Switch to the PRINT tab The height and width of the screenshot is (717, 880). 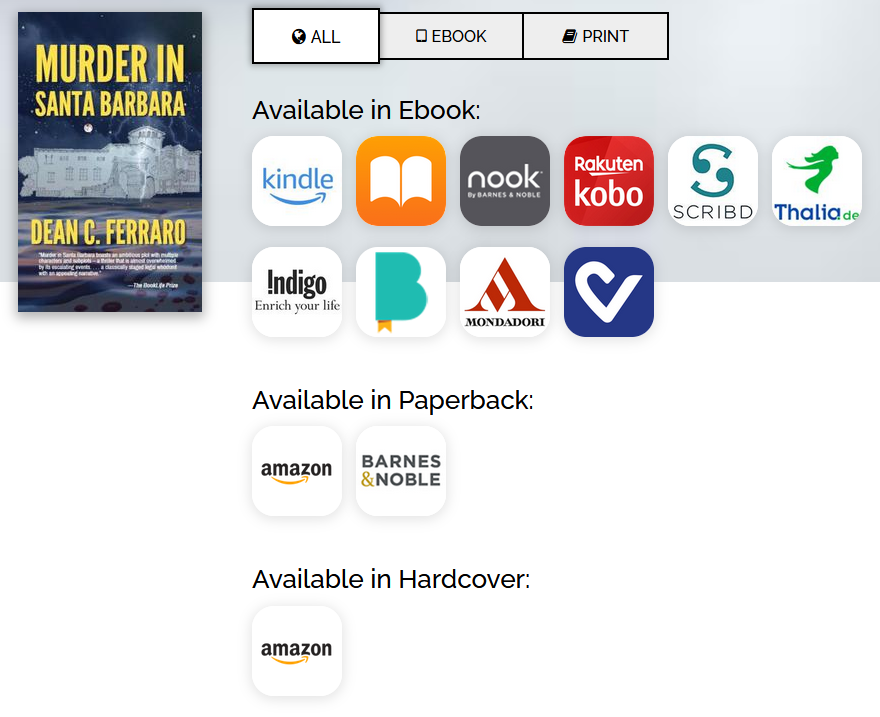(595, 36)
